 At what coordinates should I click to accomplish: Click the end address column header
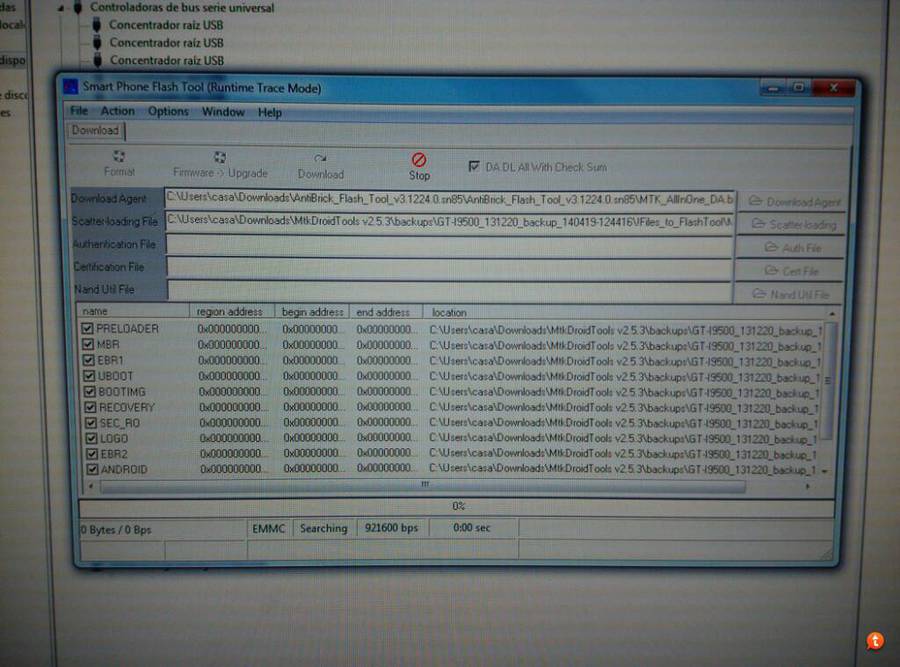[386, 312]
